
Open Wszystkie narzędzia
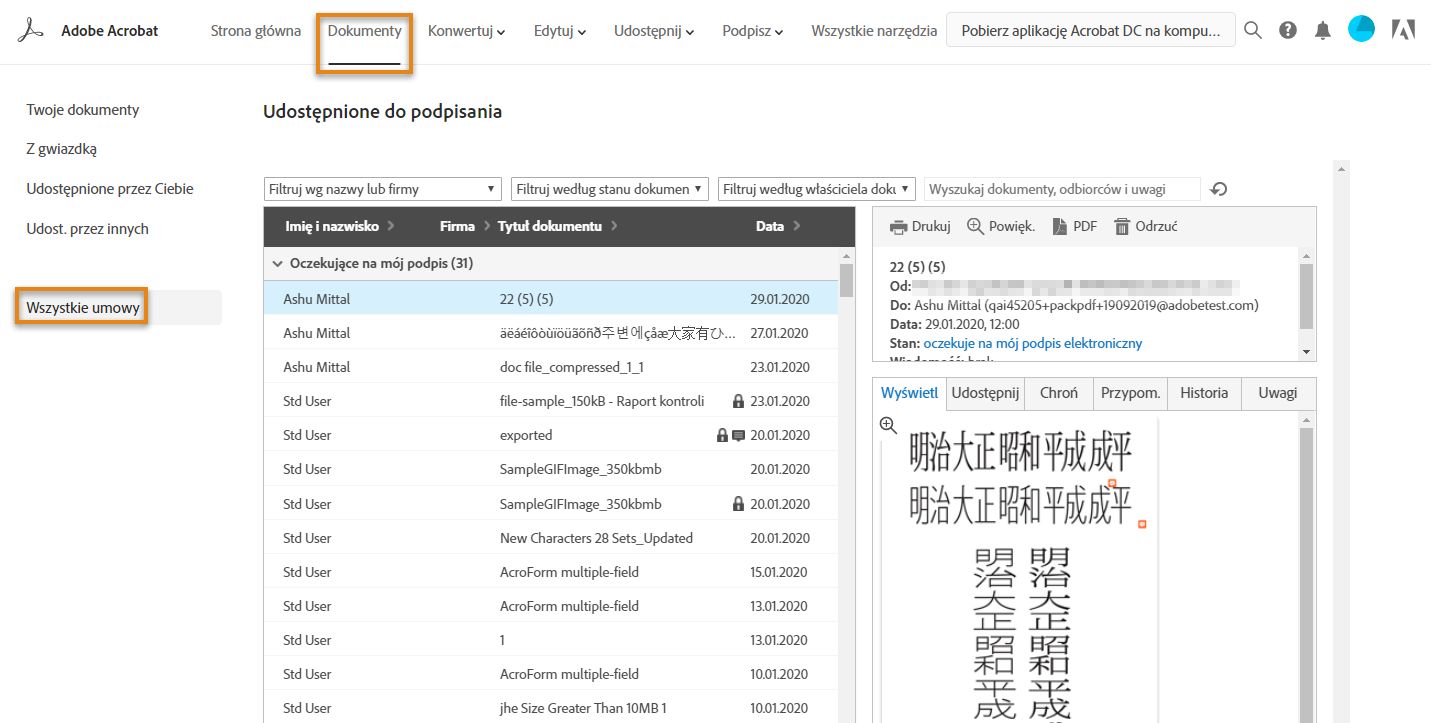874,31
